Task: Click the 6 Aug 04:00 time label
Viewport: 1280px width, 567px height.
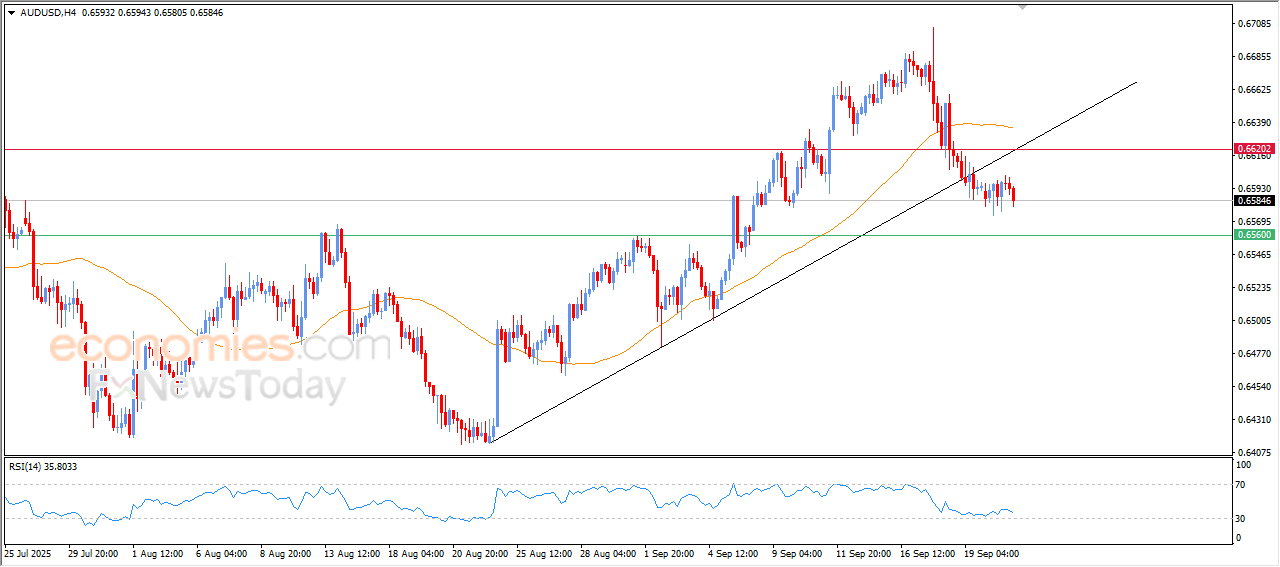Action: [x=220, y=552]
